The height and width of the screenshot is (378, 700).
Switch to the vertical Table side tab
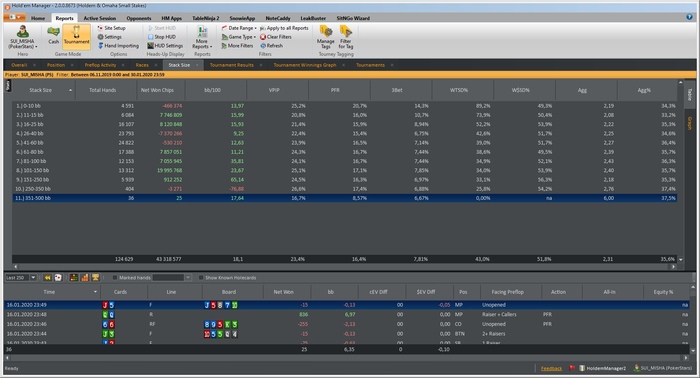tap(690, 94)
